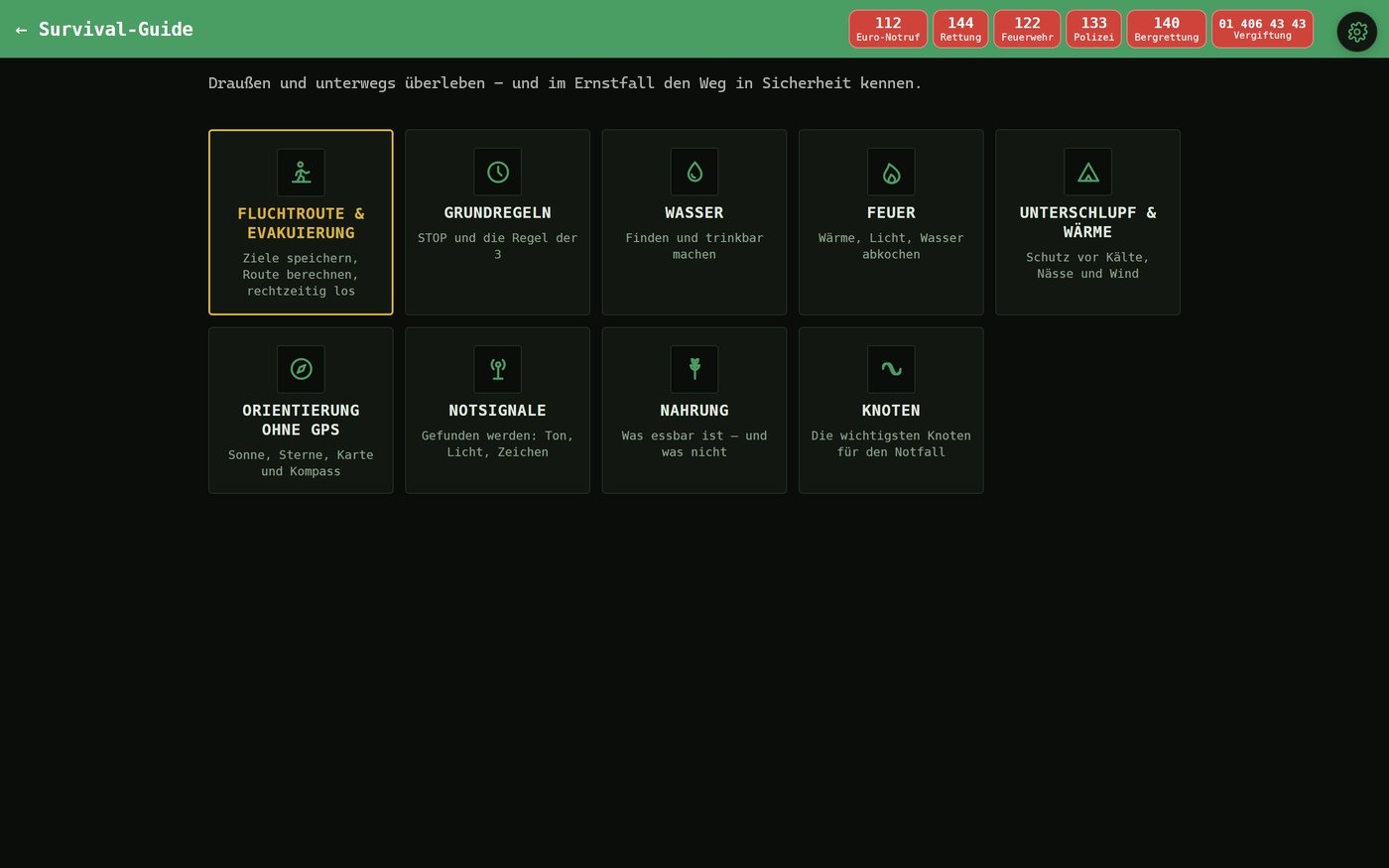
Task: Open the "ORIENTIERUNG OHNE GPS" title
Action: click(301, 420)
